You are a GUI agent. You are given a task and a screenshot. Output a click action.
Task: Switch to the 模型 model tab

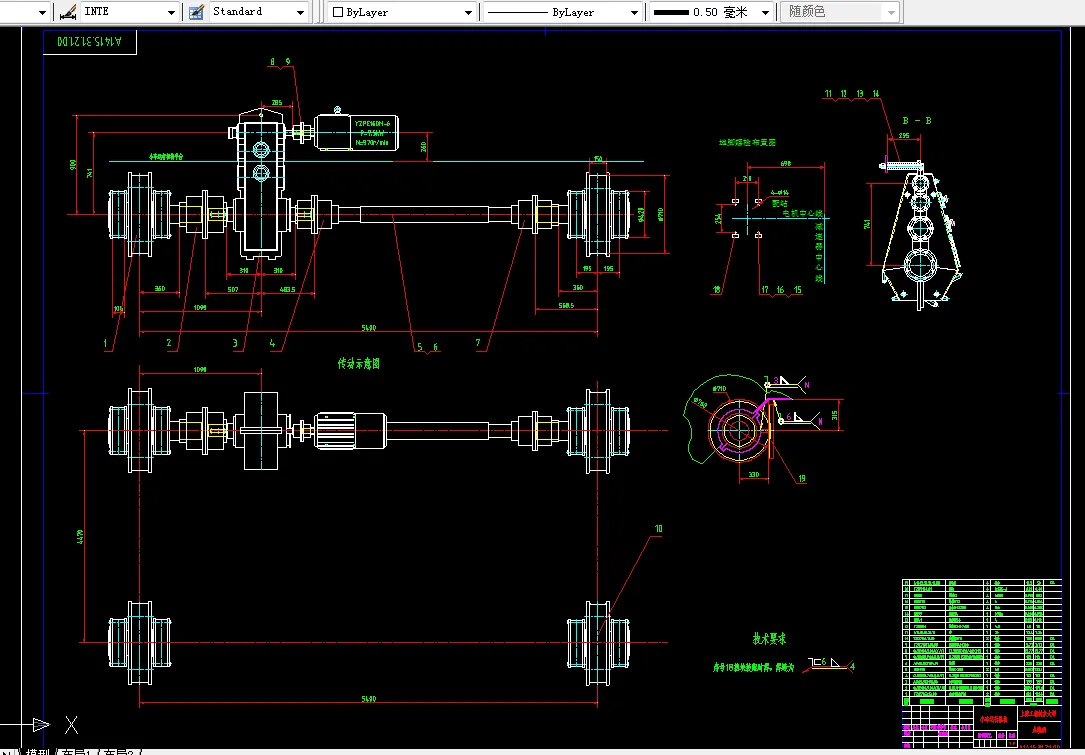(38, 752)
